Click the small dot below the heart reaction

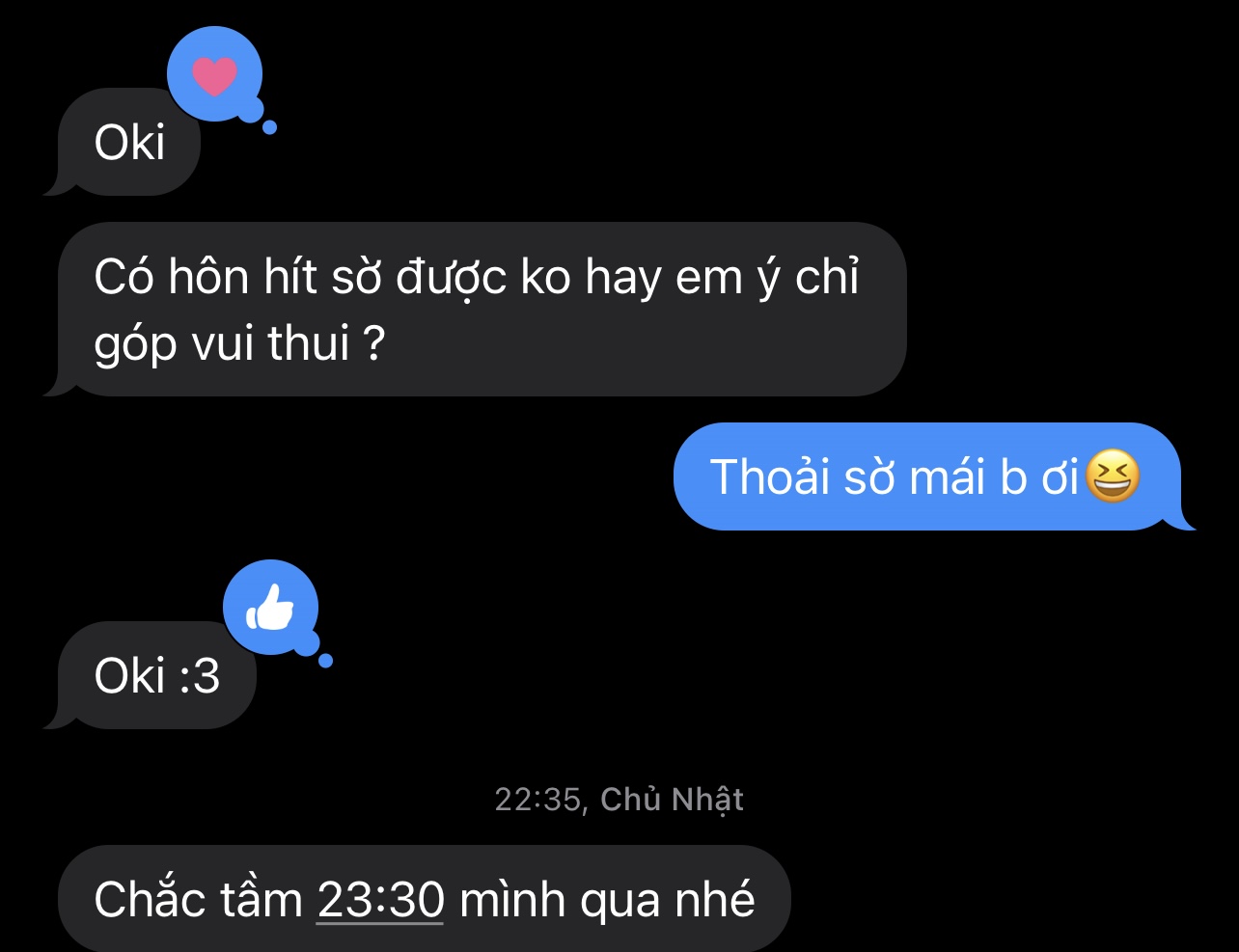click(270, 126)
